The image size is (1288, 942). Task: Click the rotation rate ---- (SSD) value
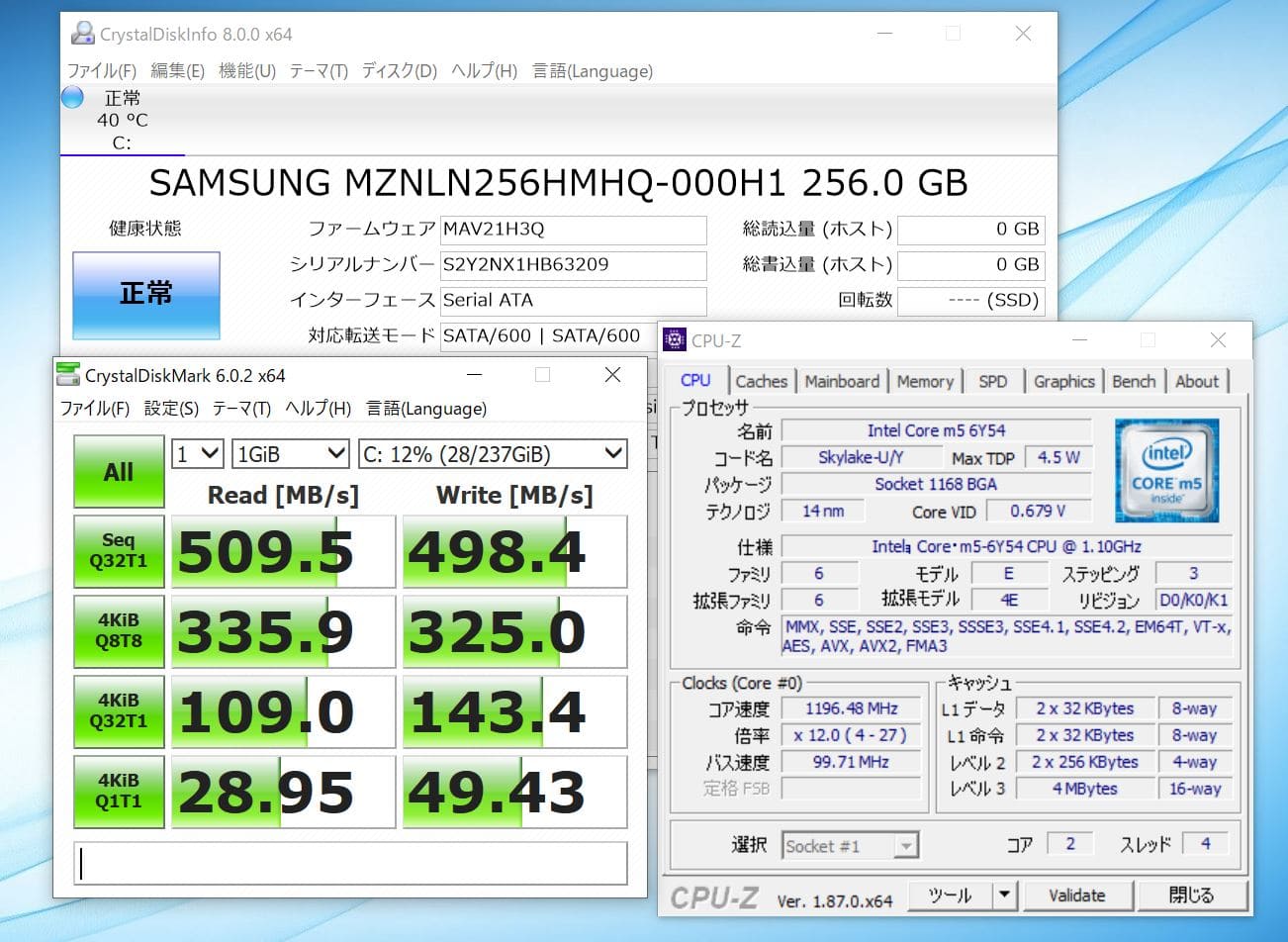(x=970, y=301)
